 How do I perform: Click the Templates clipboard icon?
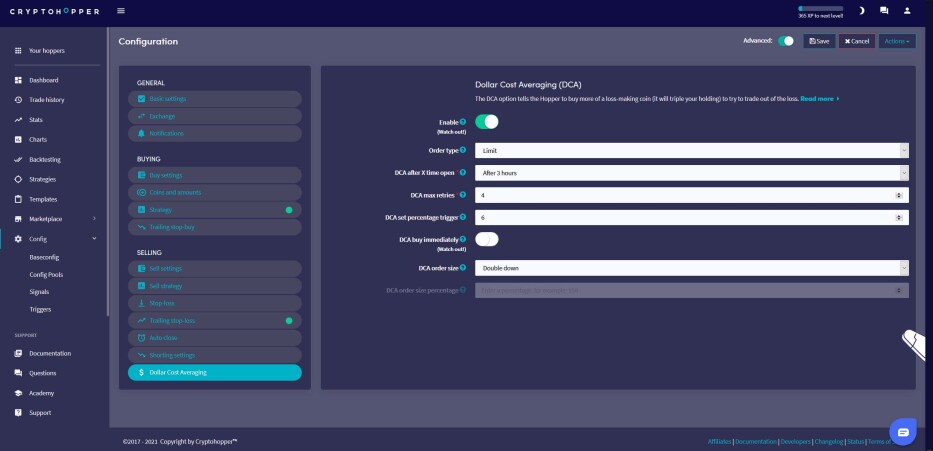(x=18, y=199)
